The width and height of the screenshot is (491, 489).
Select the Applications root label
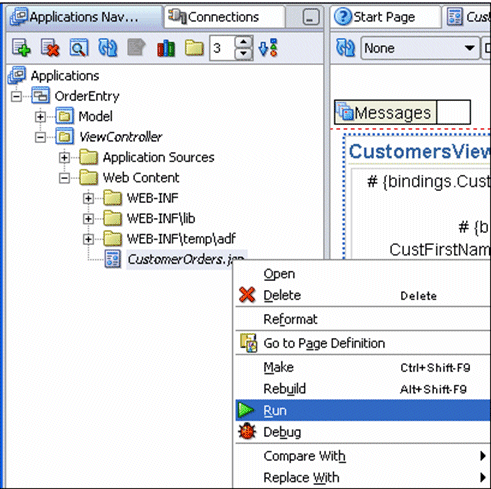65,76
